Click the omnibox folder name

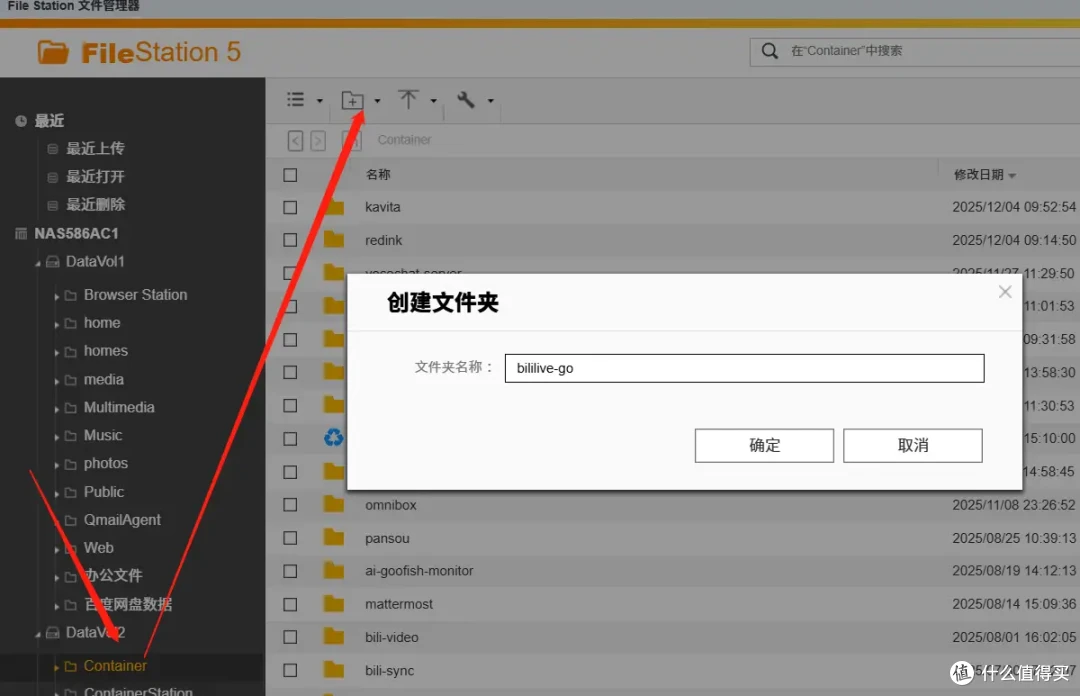coord(391,505)
